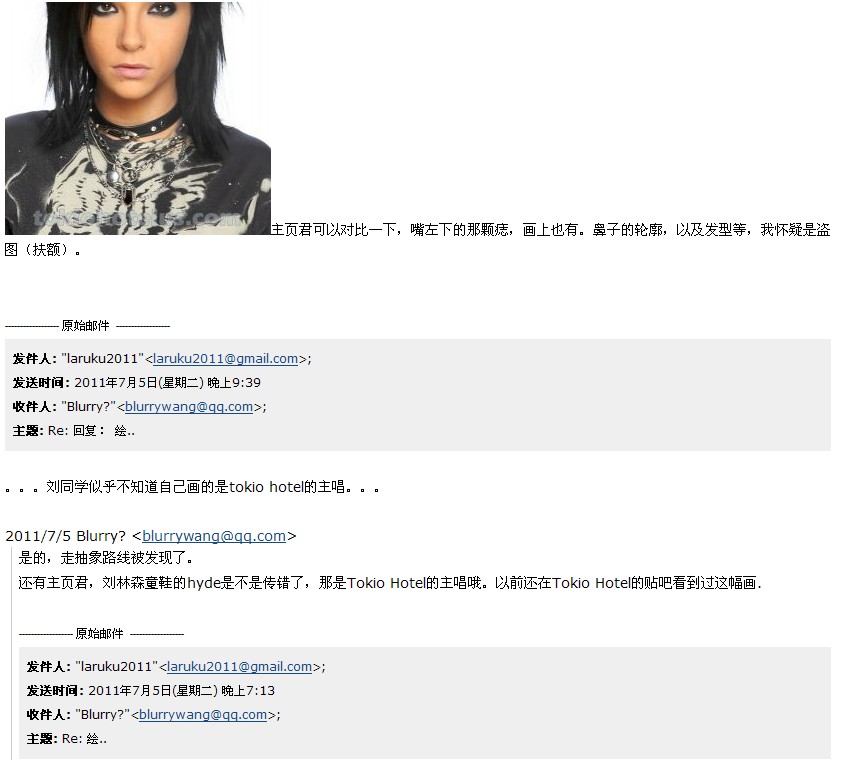Open blurrywang@qq.com link beside 2011/7/5 Blurry?
Screen dimensions: 846x760
pos(214,536)
